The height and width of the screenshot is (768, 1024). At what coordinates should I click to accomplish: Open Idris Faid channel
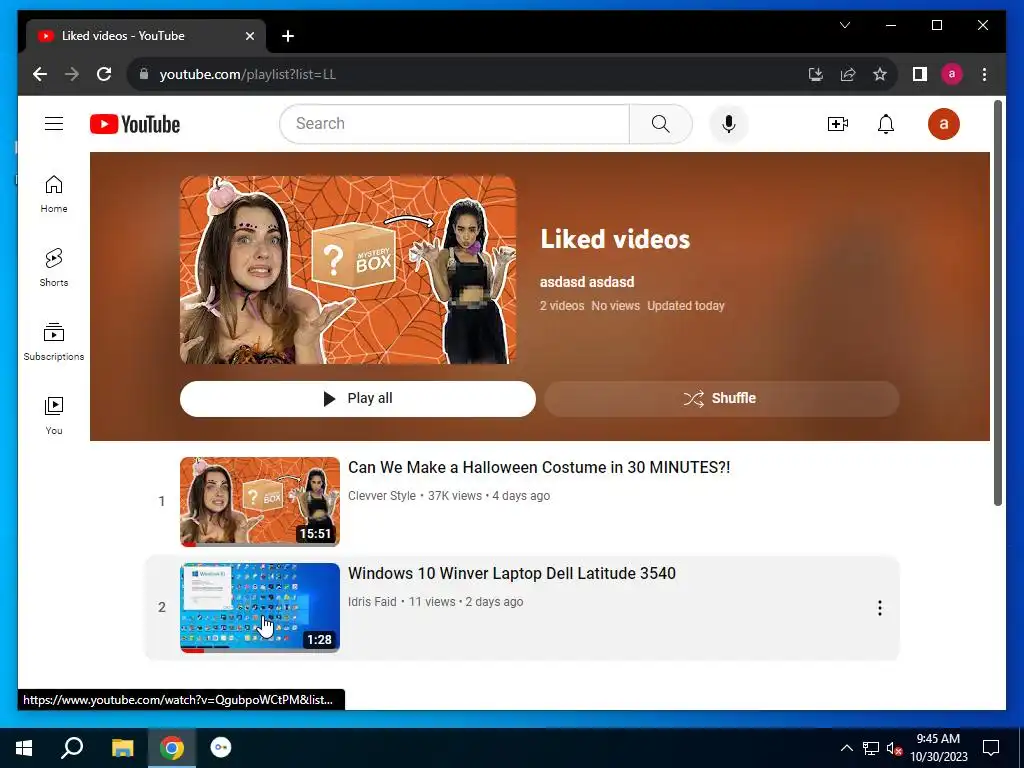tap(372, 601)
